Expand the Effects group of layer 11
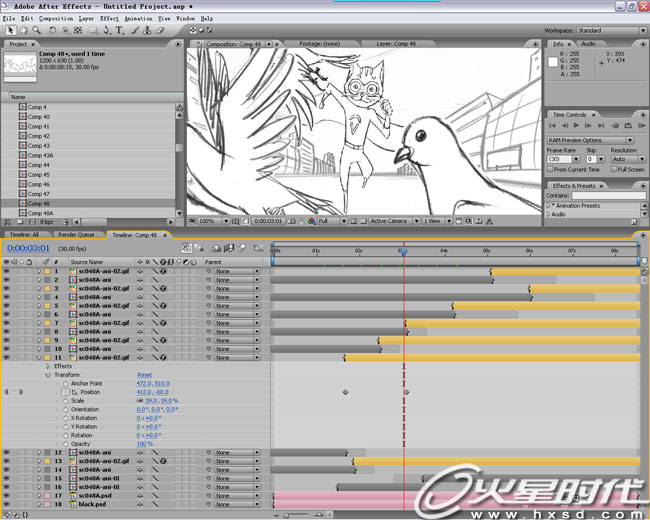The width and height of the screenshot is (650, 520). 48,366
